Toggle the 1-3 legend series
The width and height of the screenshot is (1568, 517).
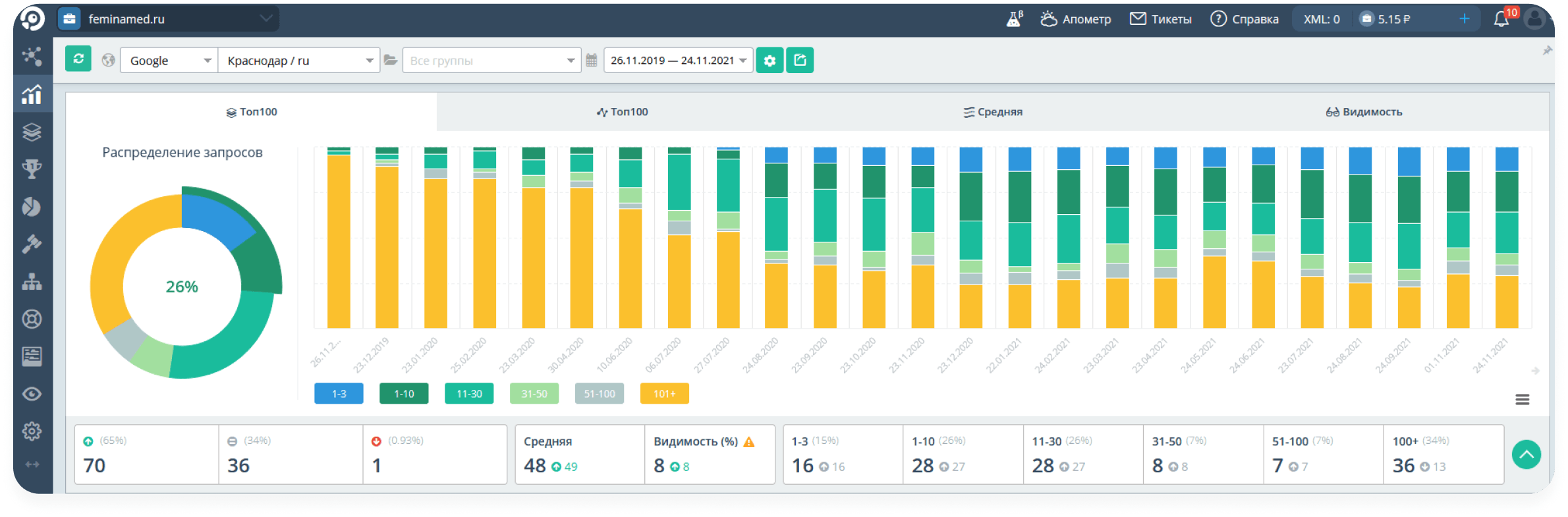point(339,394)
